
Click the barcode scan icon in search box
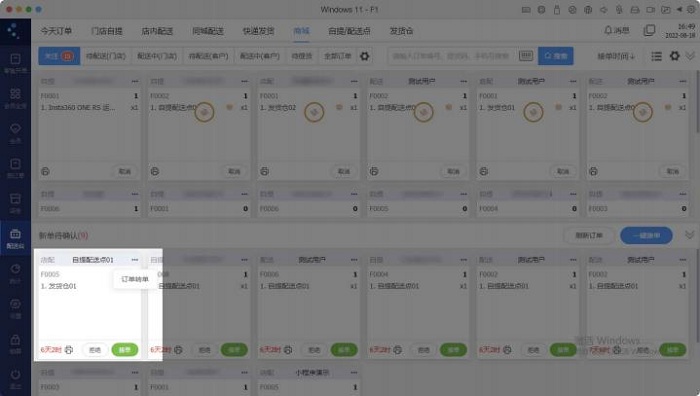[526, 56]
